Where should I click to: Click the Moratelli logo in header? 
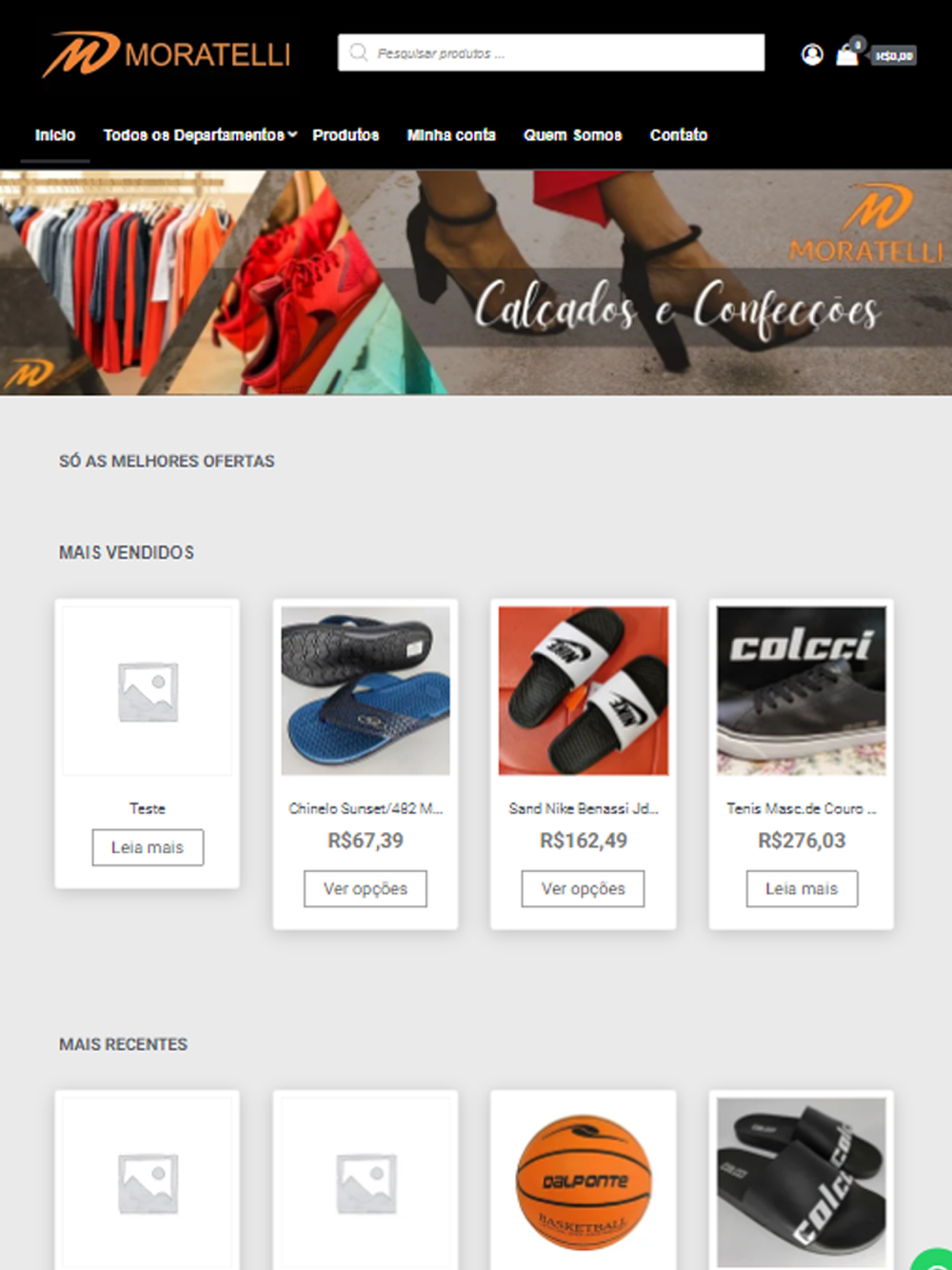click(167, 53)
